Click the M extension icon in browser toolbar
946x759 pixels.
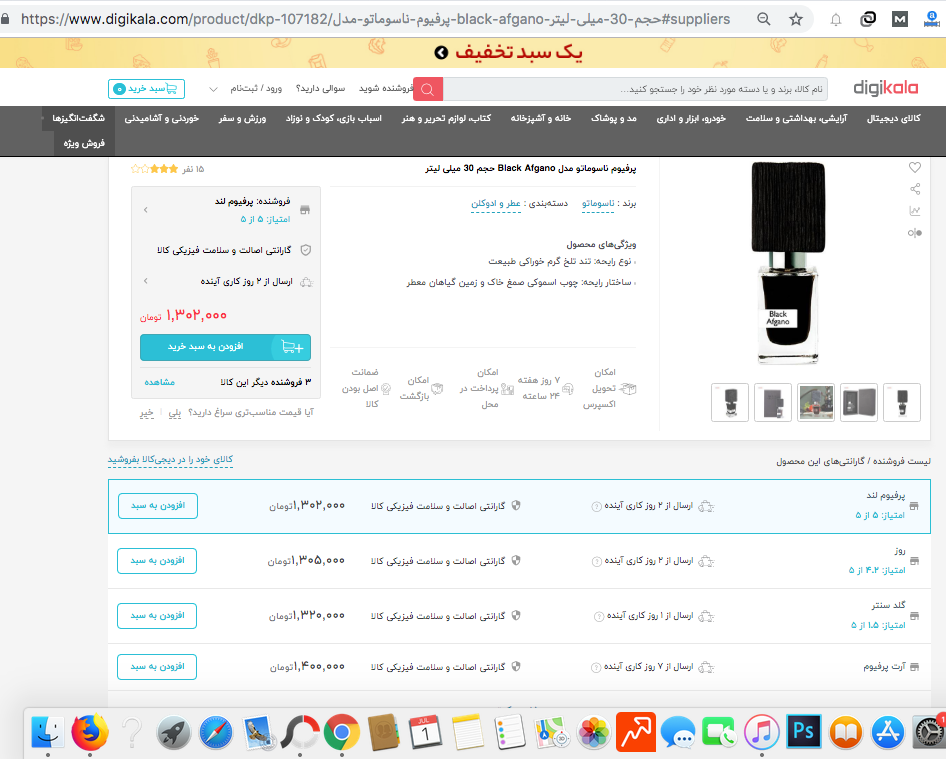tap(900, 19)
